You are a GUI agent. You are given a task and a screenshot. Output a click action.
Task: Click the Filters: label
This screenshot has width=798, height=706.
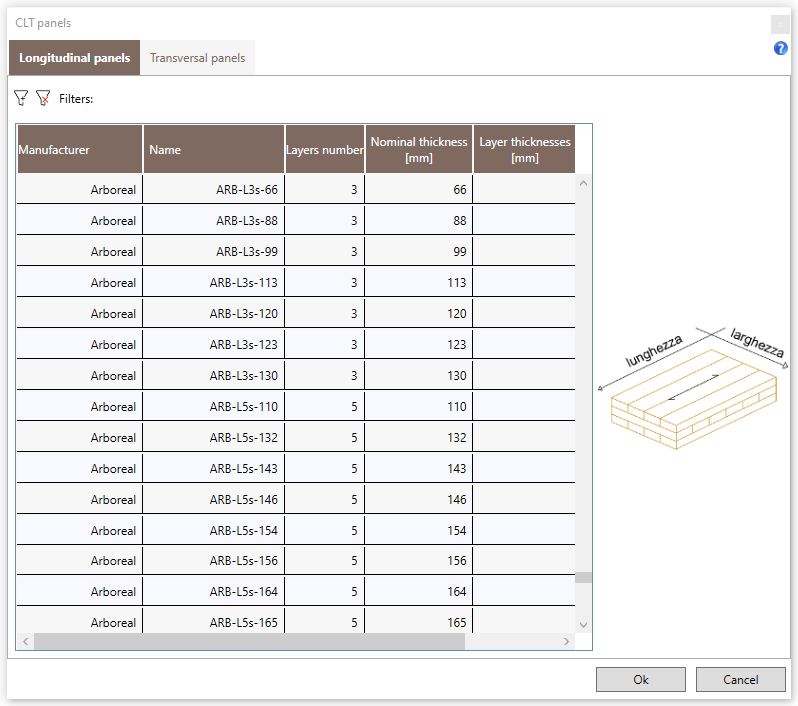(x=76, y=99)
